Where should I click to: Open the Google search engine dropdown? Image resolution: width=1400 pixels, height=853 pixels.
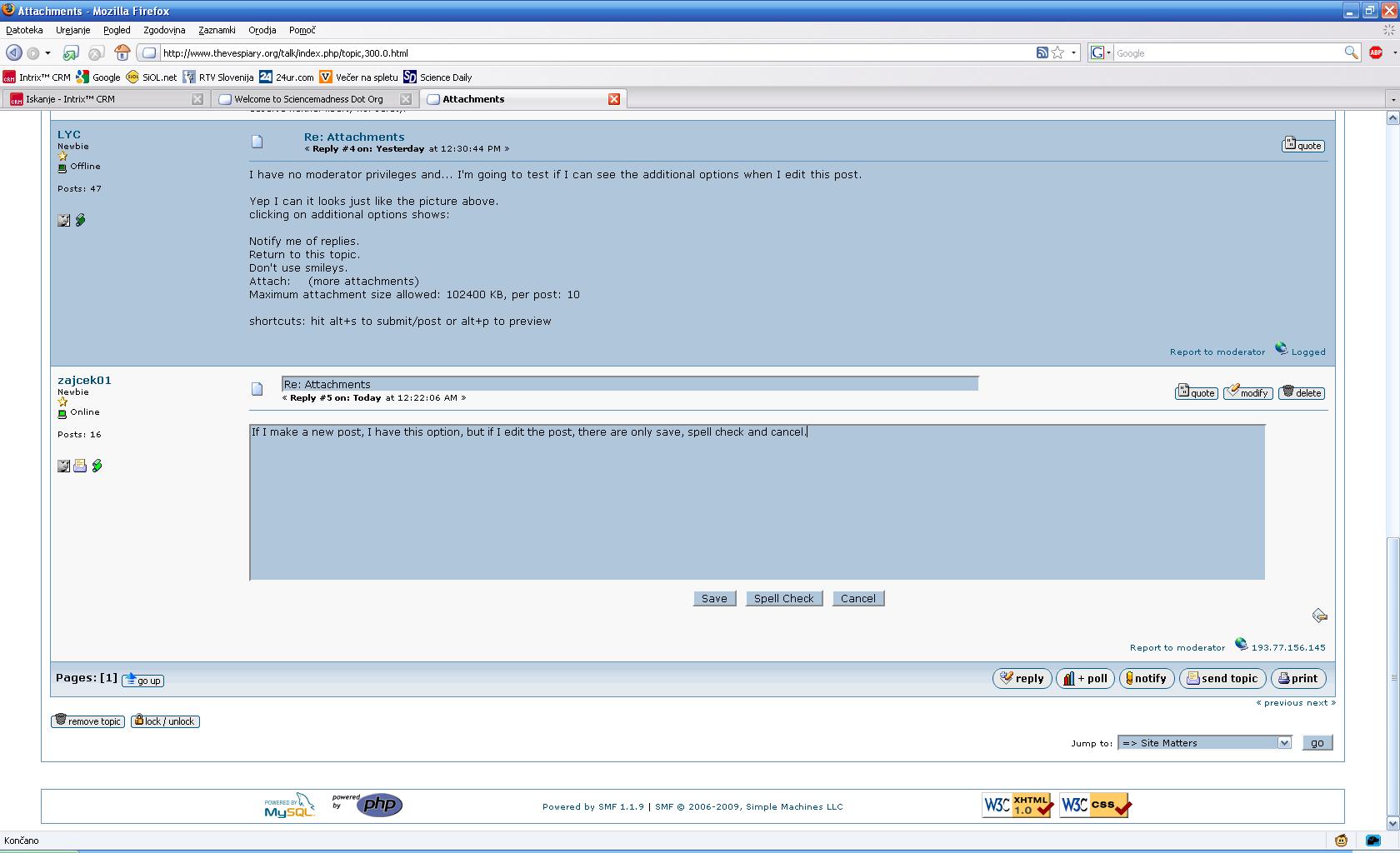[x=1101, y=52]
